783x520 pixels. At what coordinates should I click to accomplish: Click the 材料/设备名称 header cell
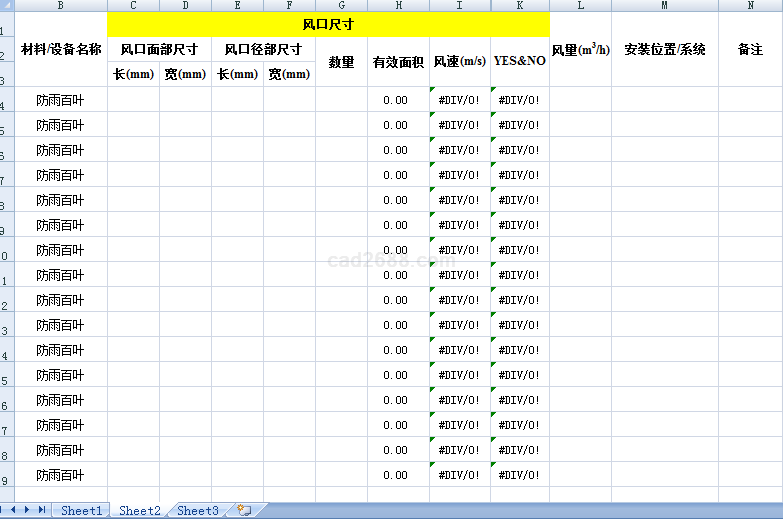[61, 49]
